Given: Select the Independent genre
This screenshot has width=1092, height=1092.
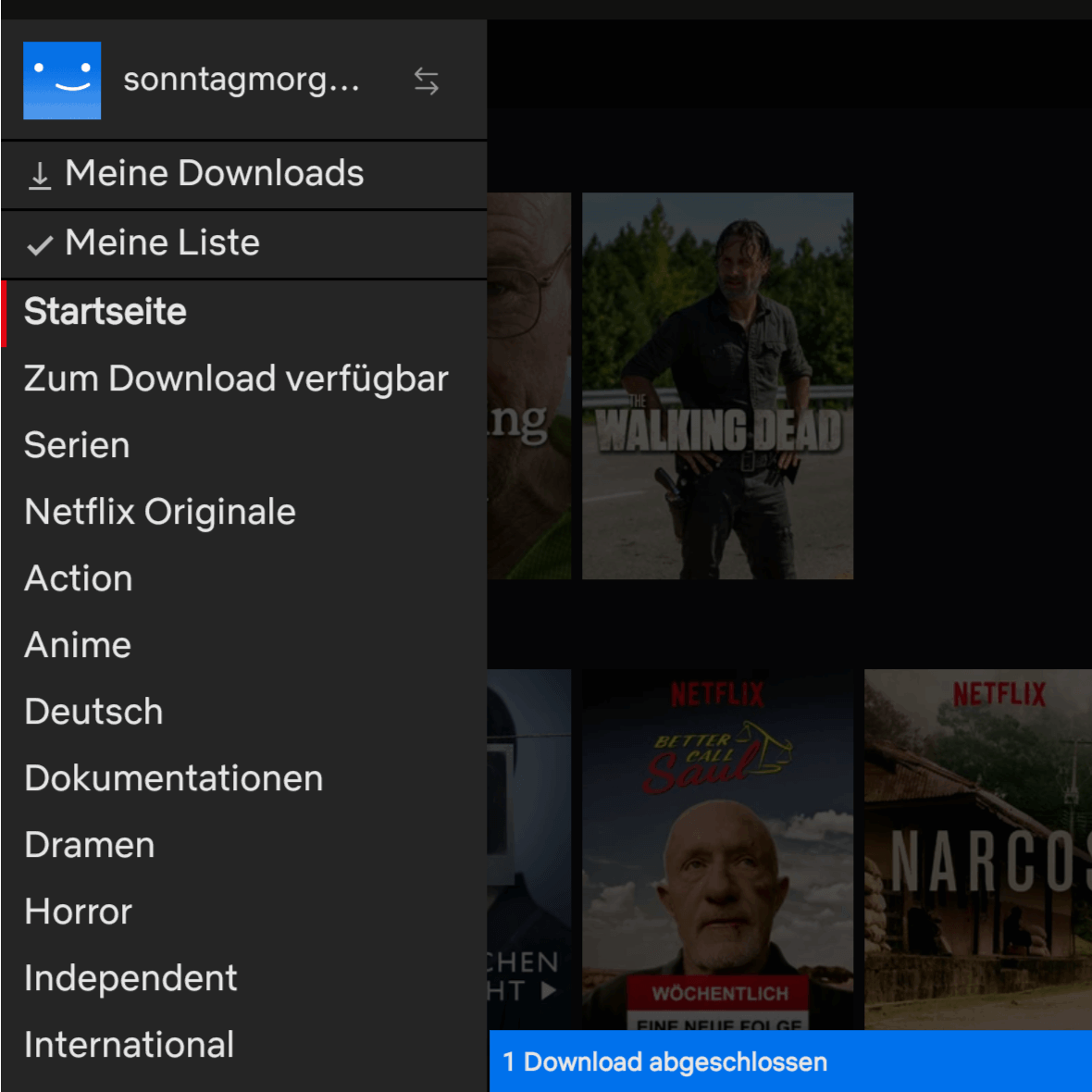Looking at the screenshot, I should pos(243,978).
